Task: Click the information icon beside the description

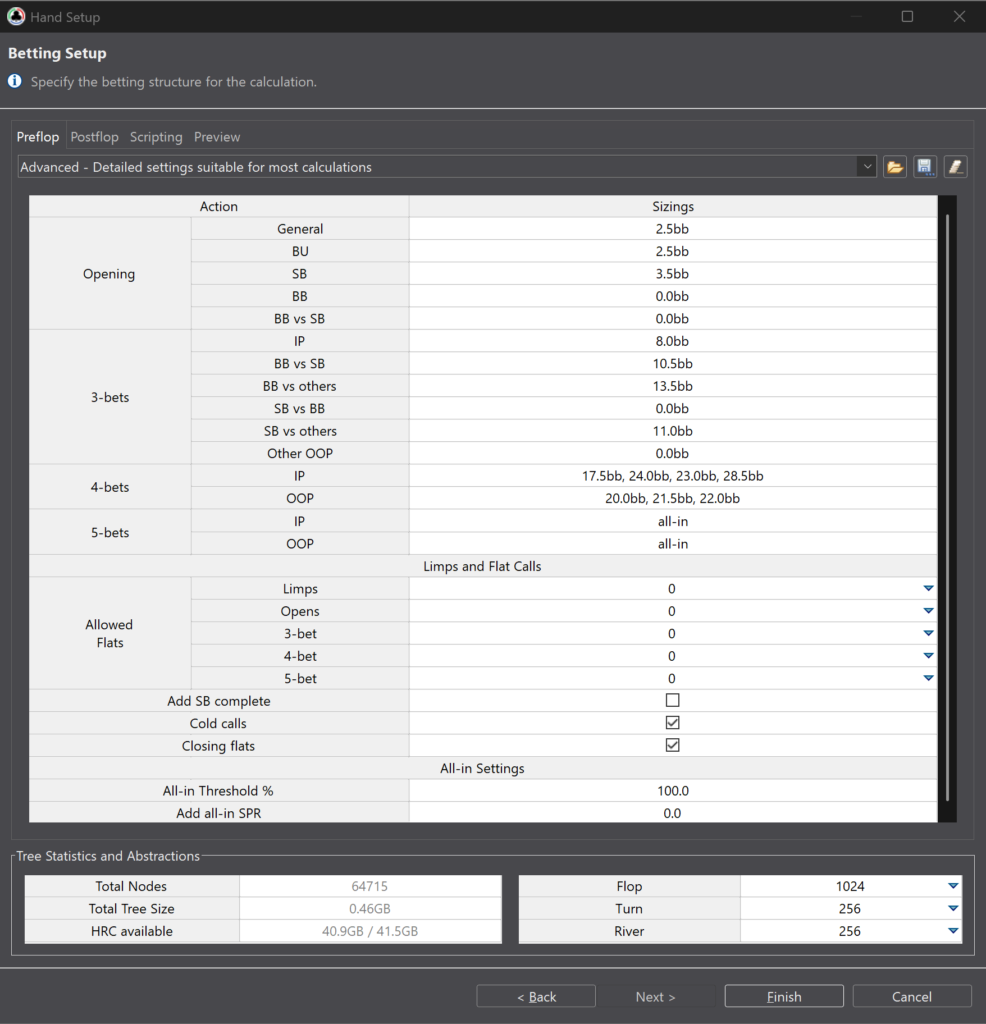Action: click(x=14, y=82)
